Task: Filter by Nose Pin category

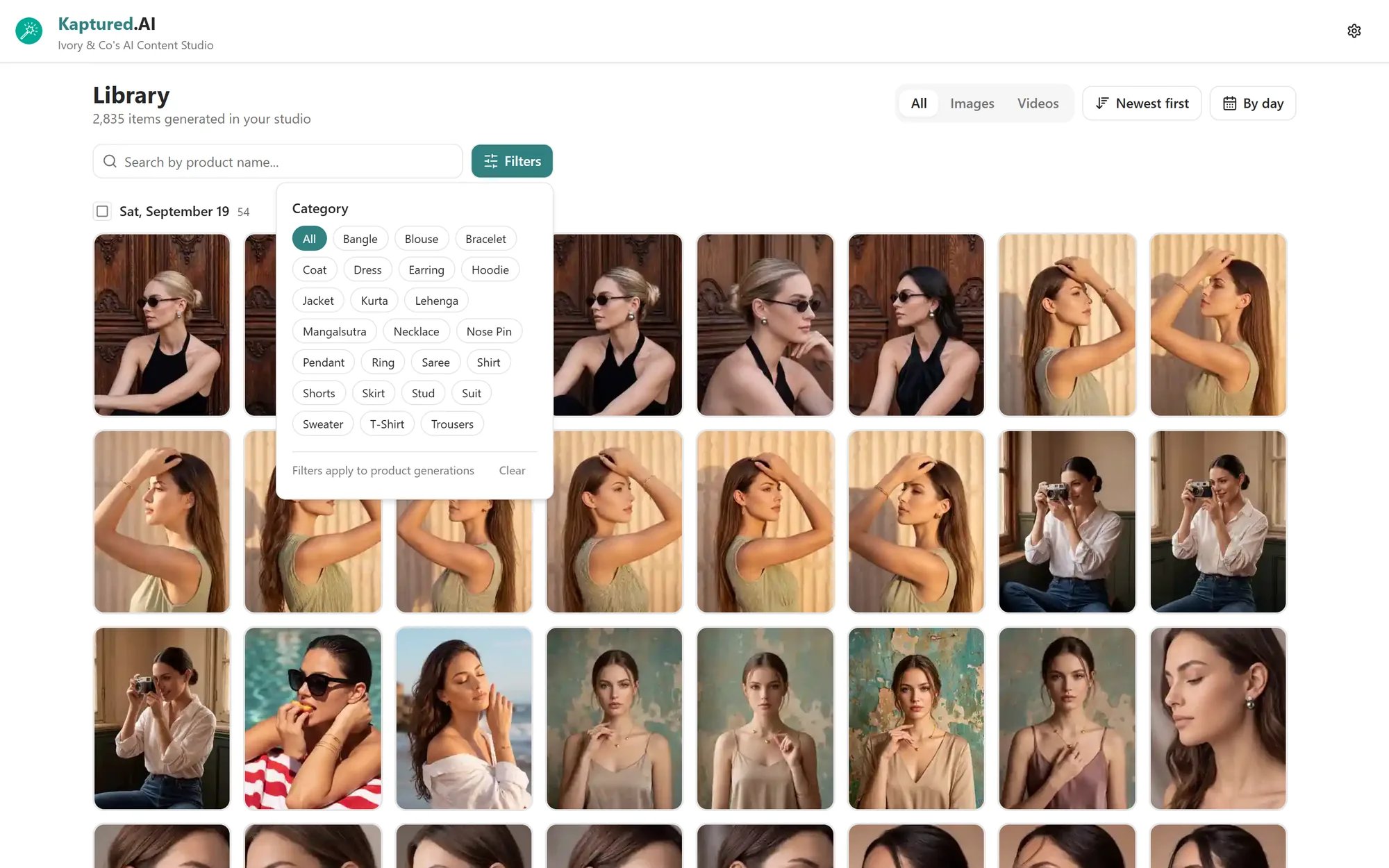Action: [x=489, y=331]
